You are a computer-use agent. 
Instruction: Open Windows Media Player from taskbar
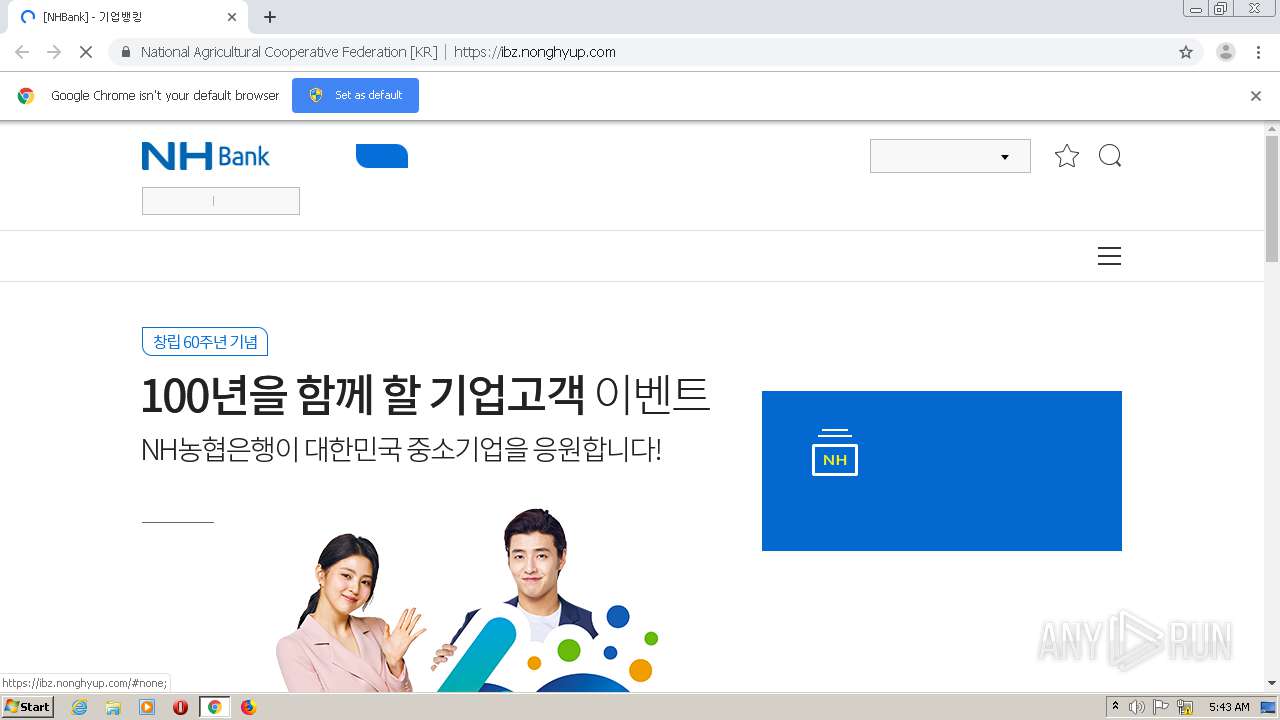(x=147, y=707)
